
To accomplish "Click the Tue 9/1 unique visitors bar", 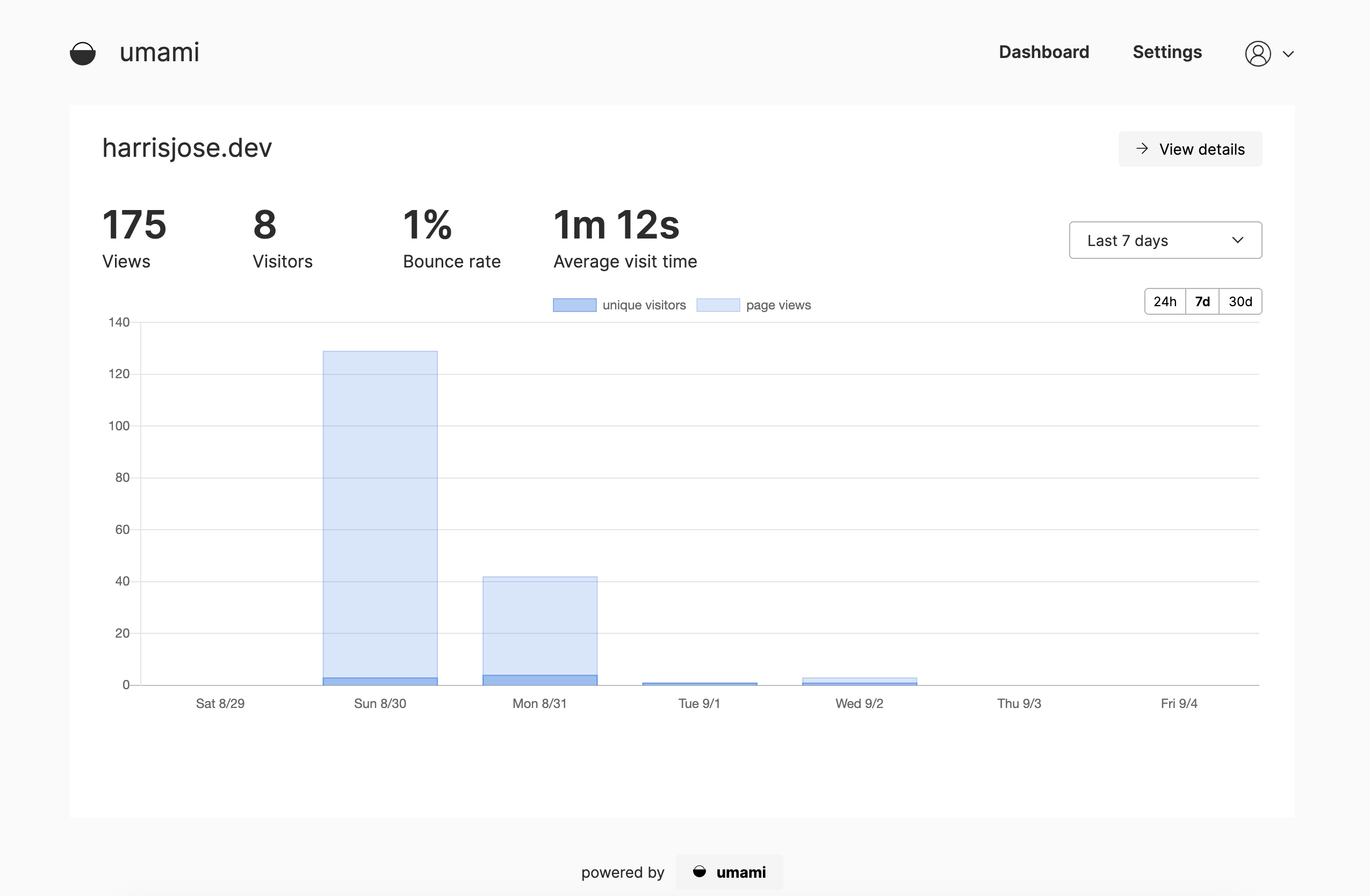I will coord(700,684).
